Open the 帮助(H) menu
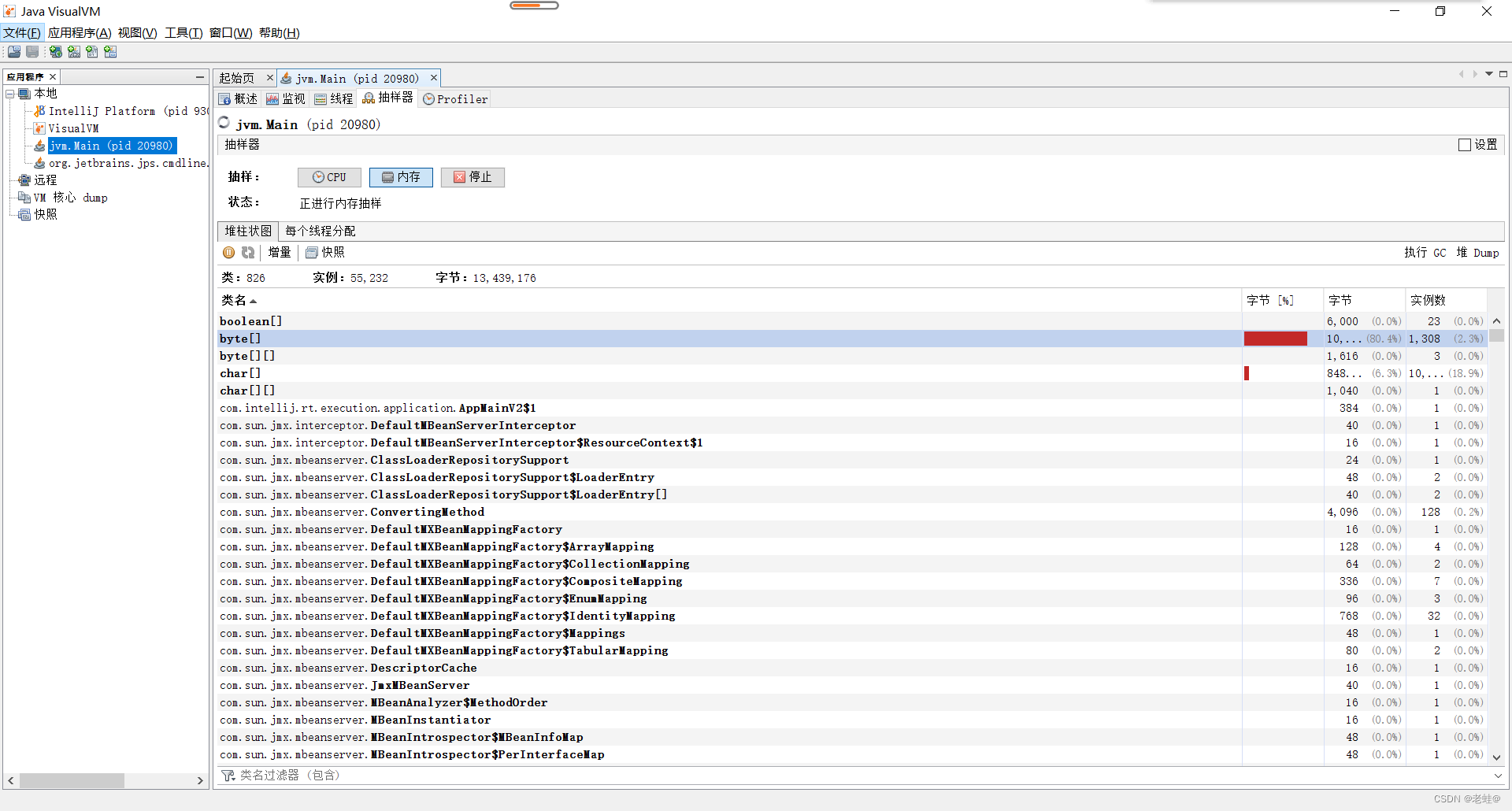Viewport: 1512px width, 811px height. (x=280, y=33)
